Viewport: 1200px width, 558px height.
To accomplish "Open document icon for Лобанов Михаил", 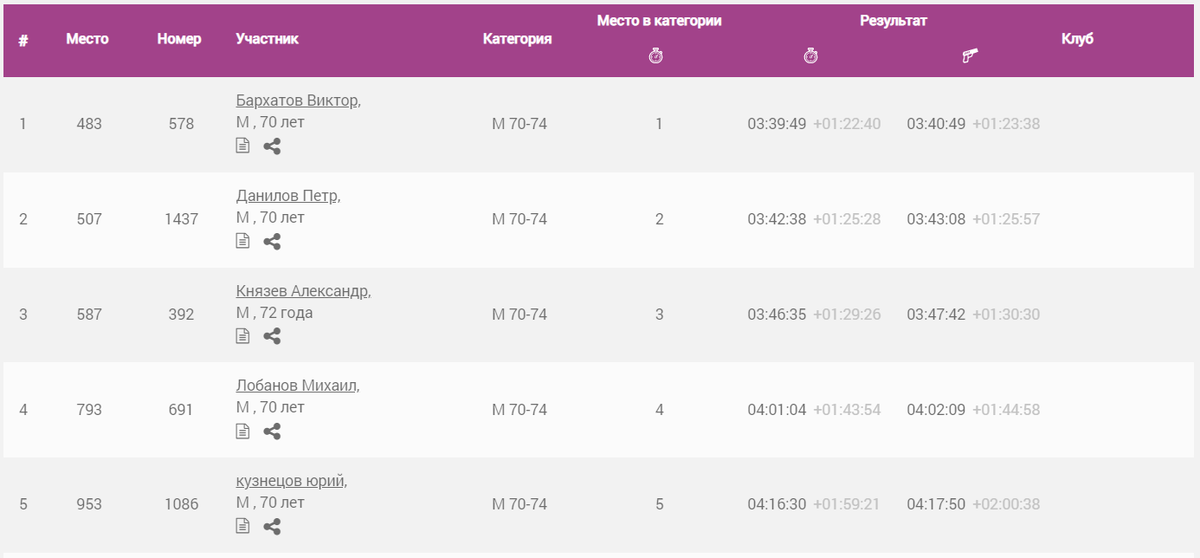I will pos(242,431).
